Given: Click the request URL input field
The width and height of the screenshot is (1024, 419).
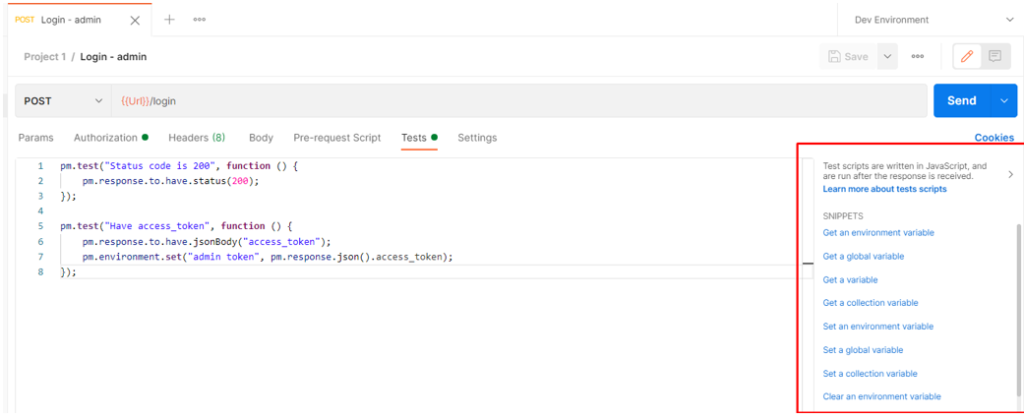Looking at the screenshot, I should tap(520, 101).
